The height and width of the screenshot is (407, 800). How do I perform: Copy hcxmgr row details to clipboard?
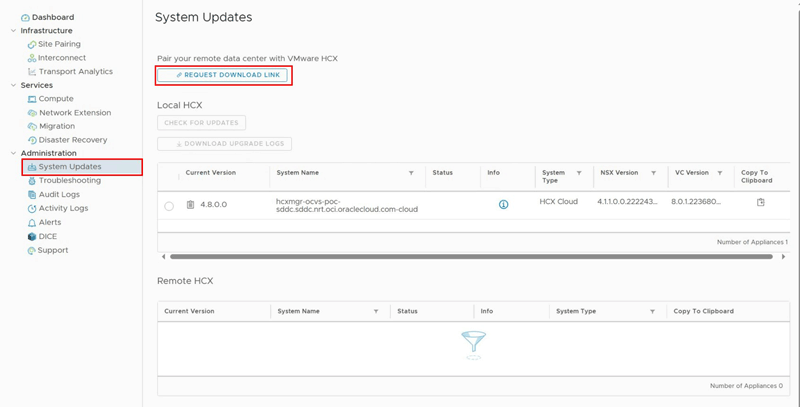pyautogui.click(x=761, y=202)
